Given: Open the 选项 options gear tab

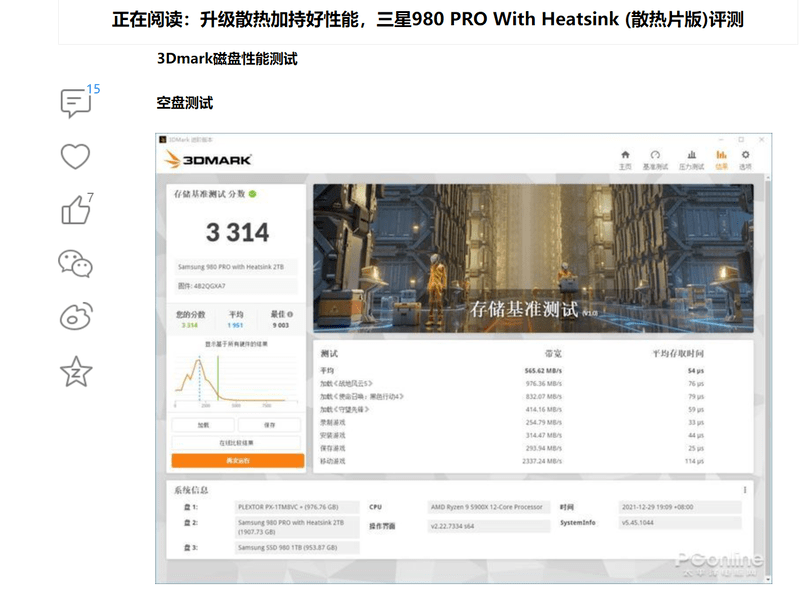Looking at the screenshot, I should pyautogui.click(x=745, y=160).
